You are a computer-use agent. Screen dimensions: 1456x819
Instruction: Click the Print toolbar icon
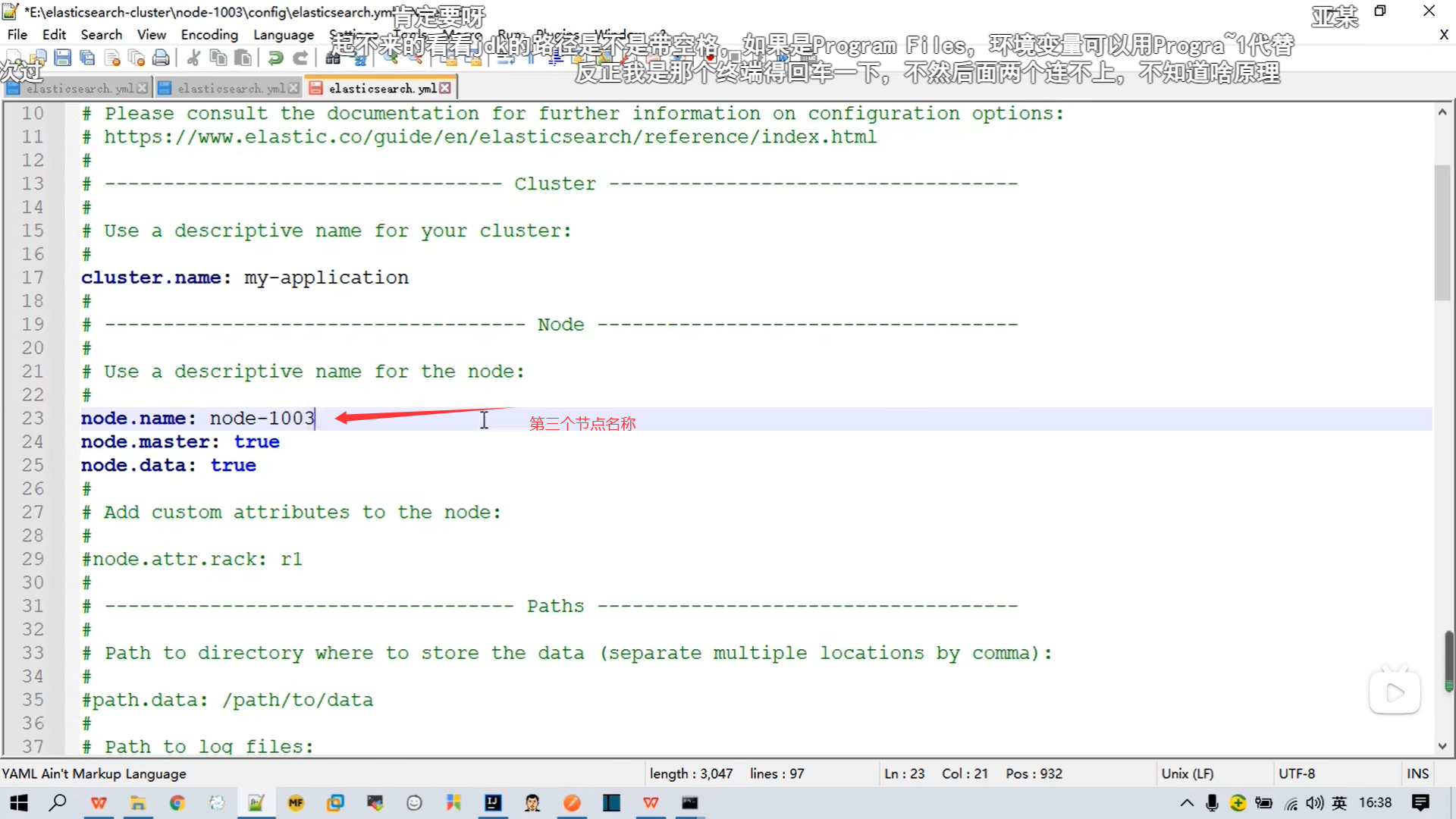pos(161,58)
